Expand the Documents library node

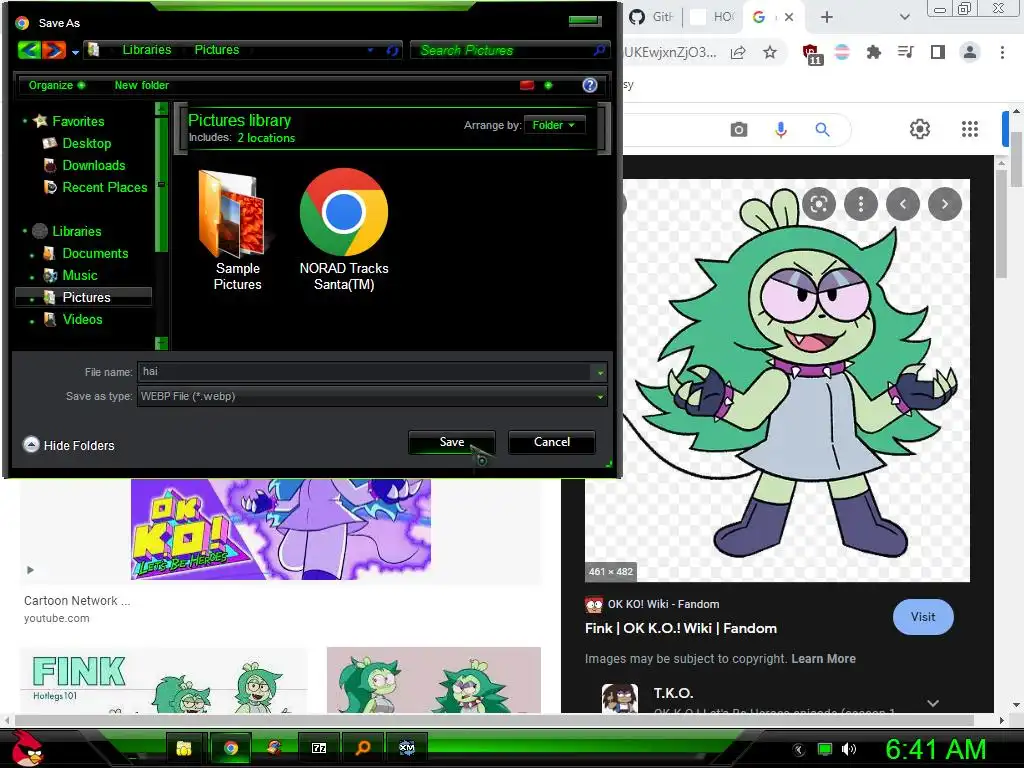(x=32, y=255)
